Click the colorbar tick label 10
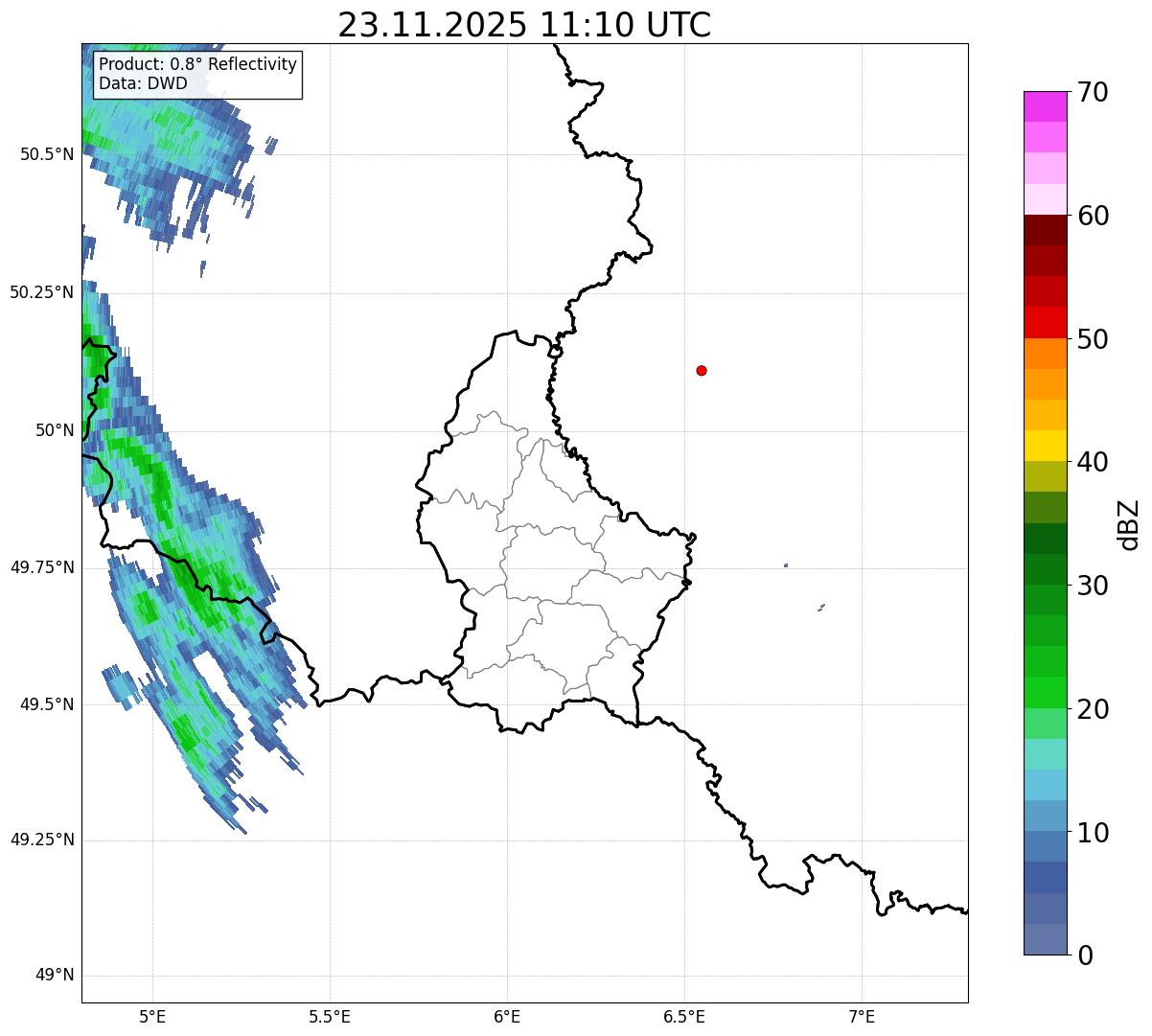The width and height of the screenshot is (1152, 1036). tap(1093, 833)
